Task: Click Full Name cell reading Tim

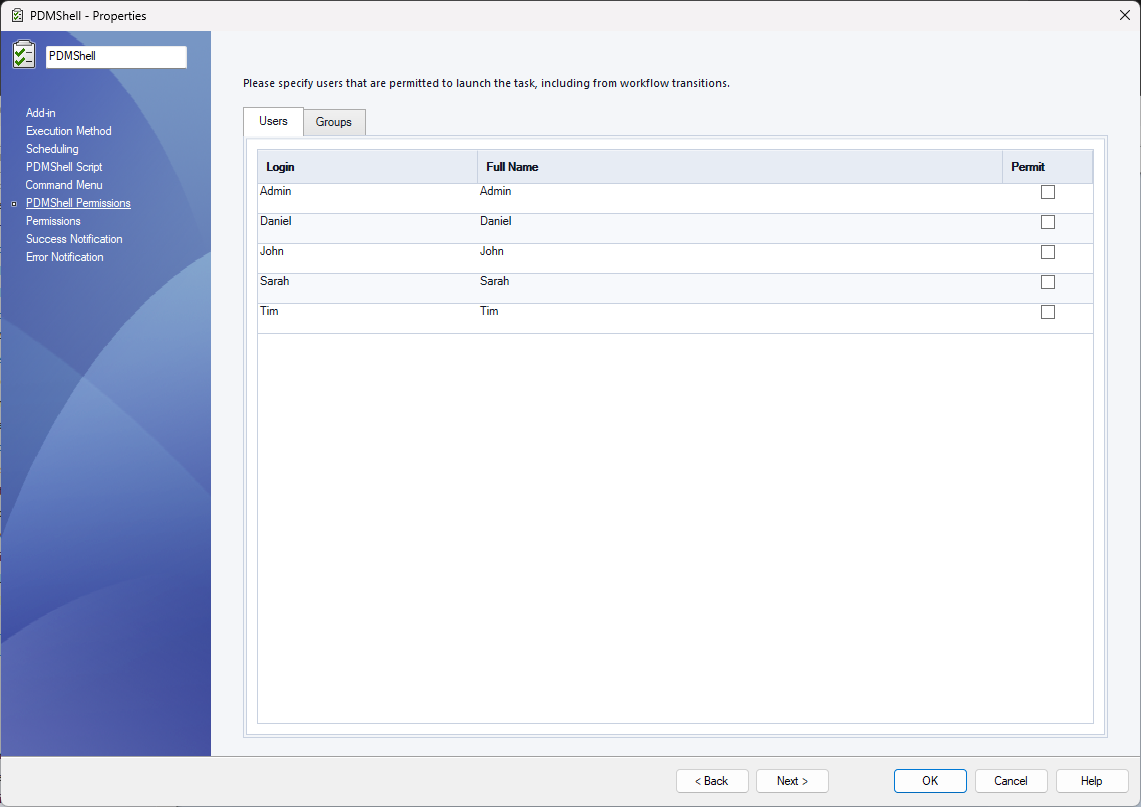Action: click(740, 318)
